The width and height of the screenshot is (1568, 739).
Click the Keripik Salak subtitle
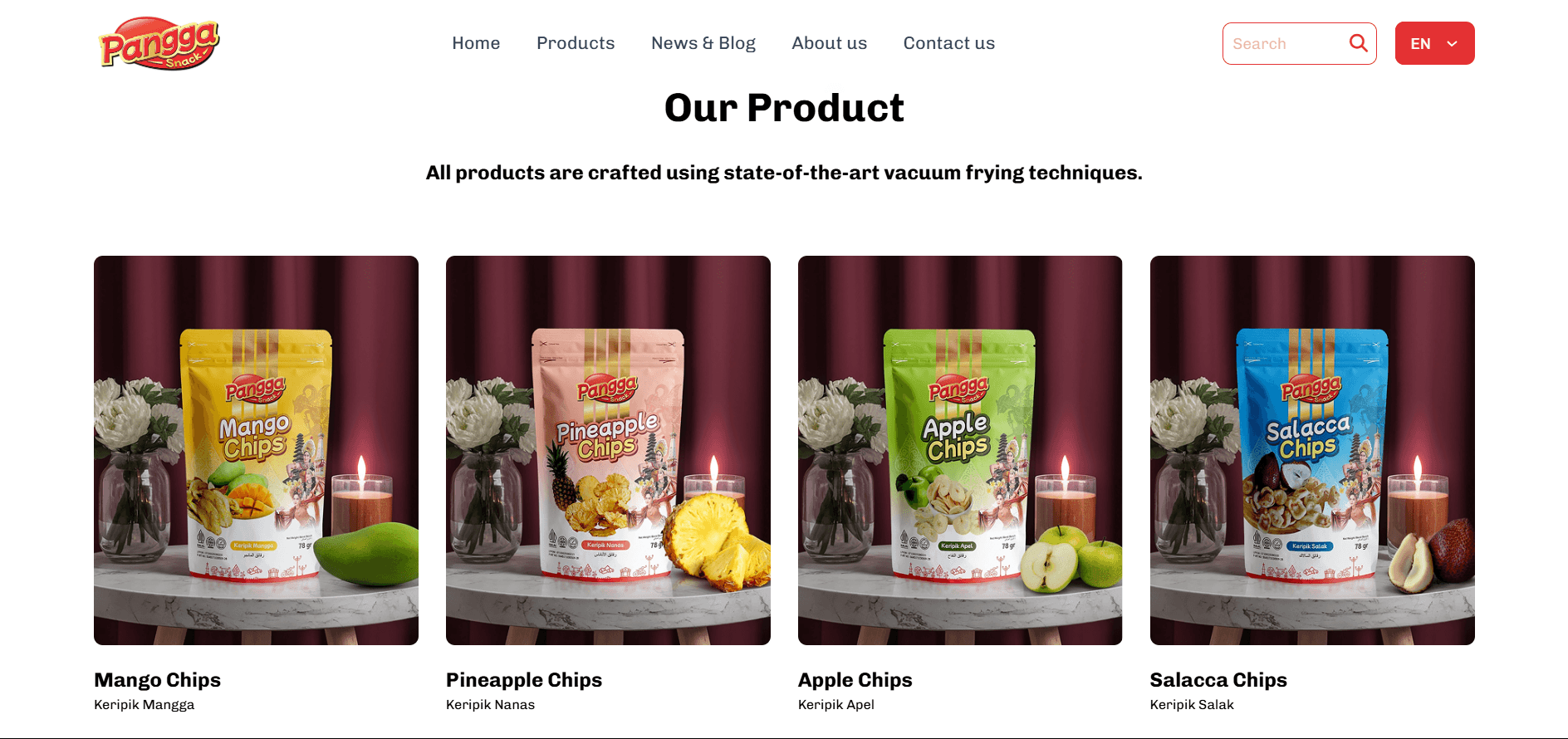click(x=1192, y=704)
